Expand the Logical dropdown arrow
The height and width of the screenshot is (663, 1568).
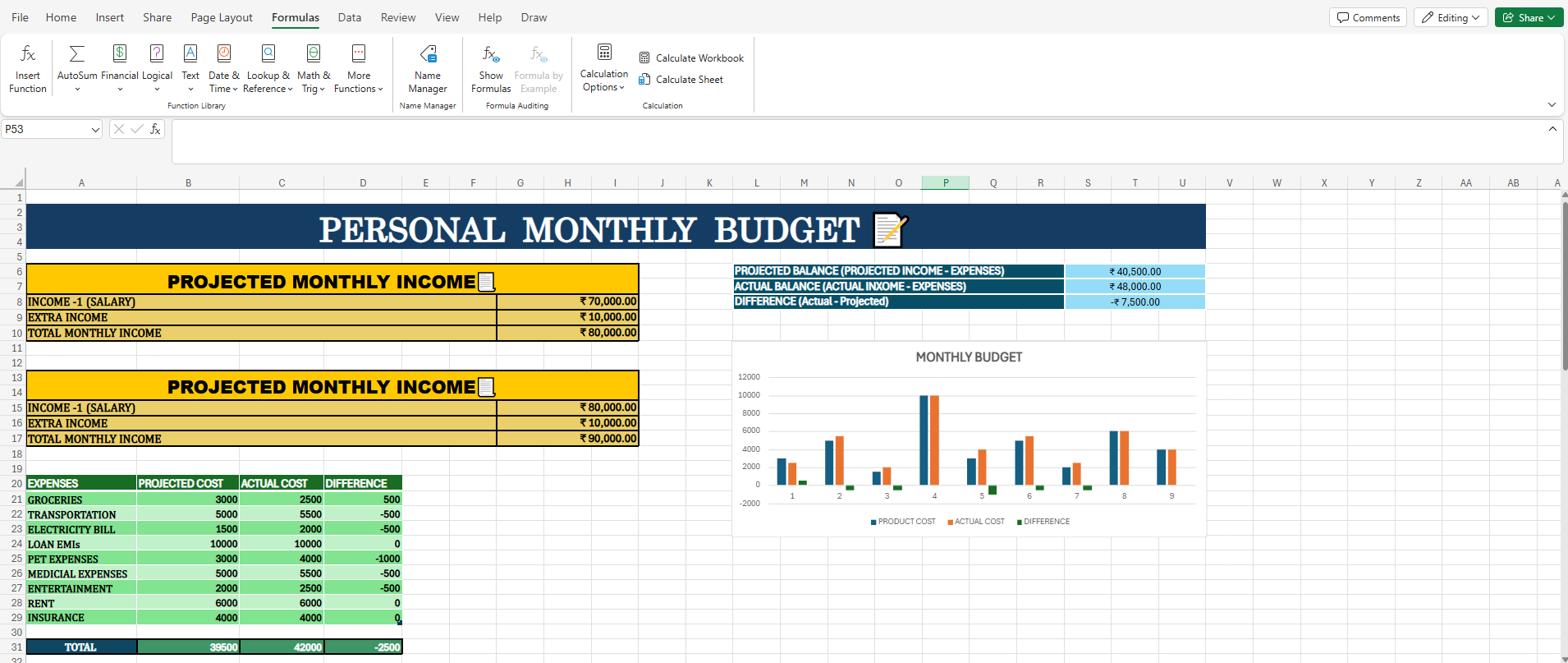157,90
